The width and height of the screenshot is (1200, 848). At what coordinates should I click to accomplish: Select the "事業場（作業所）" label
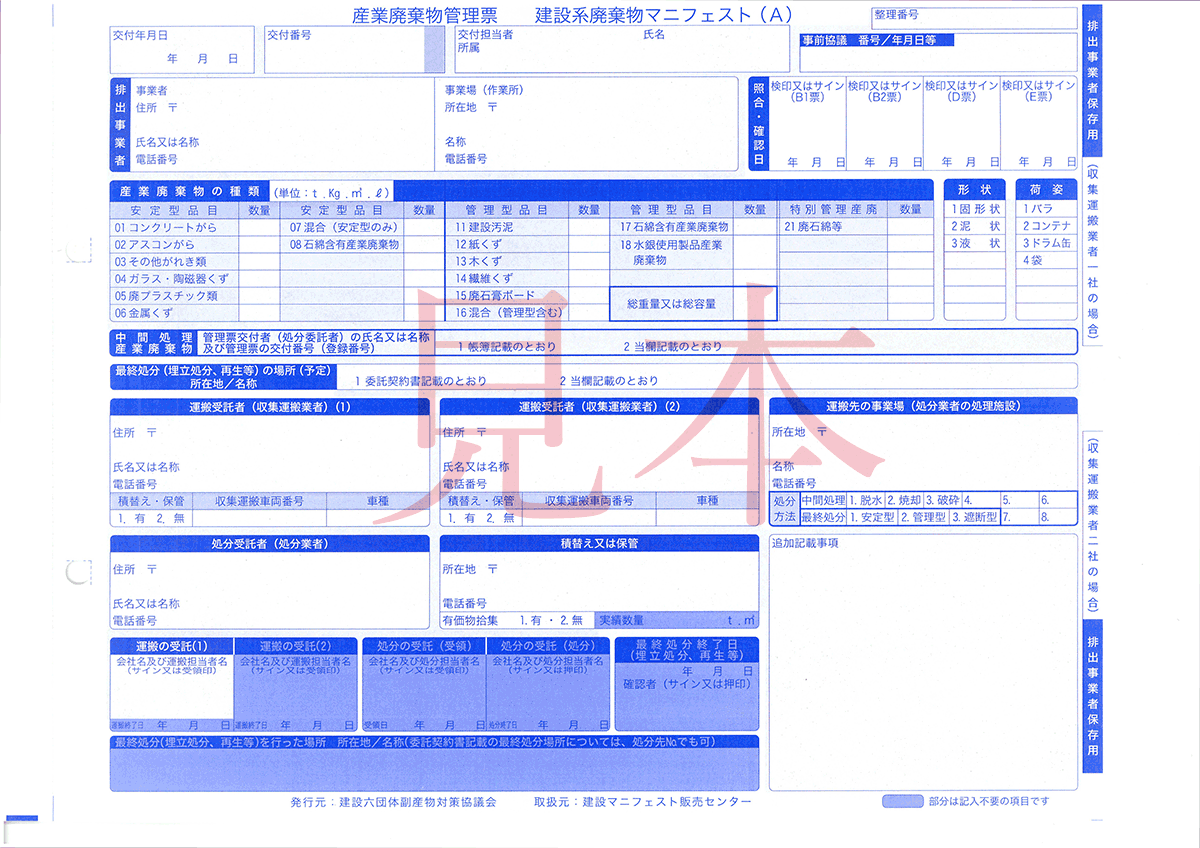(x=484, y=90)
